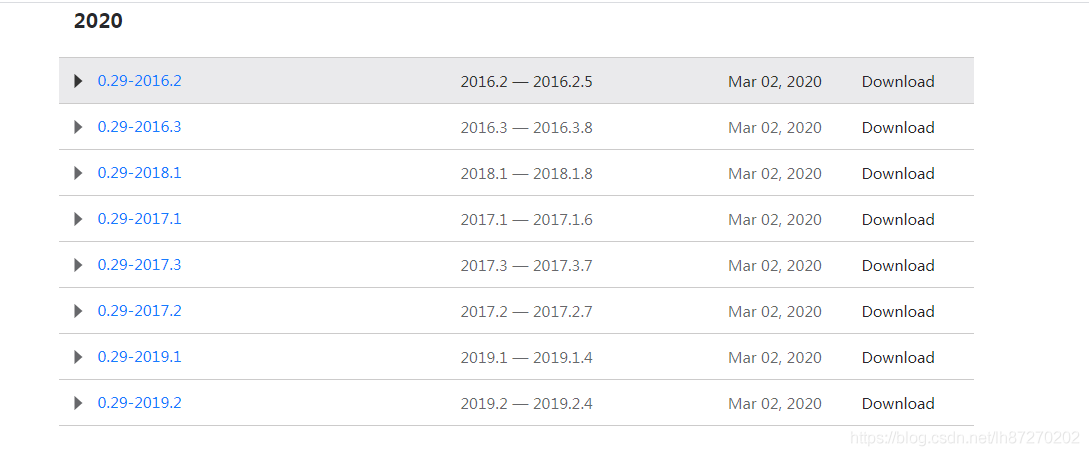Screen dimensions: 1089x456
Task: Expand the 0.29-2016.2 version row
Action: click(78, 81)
